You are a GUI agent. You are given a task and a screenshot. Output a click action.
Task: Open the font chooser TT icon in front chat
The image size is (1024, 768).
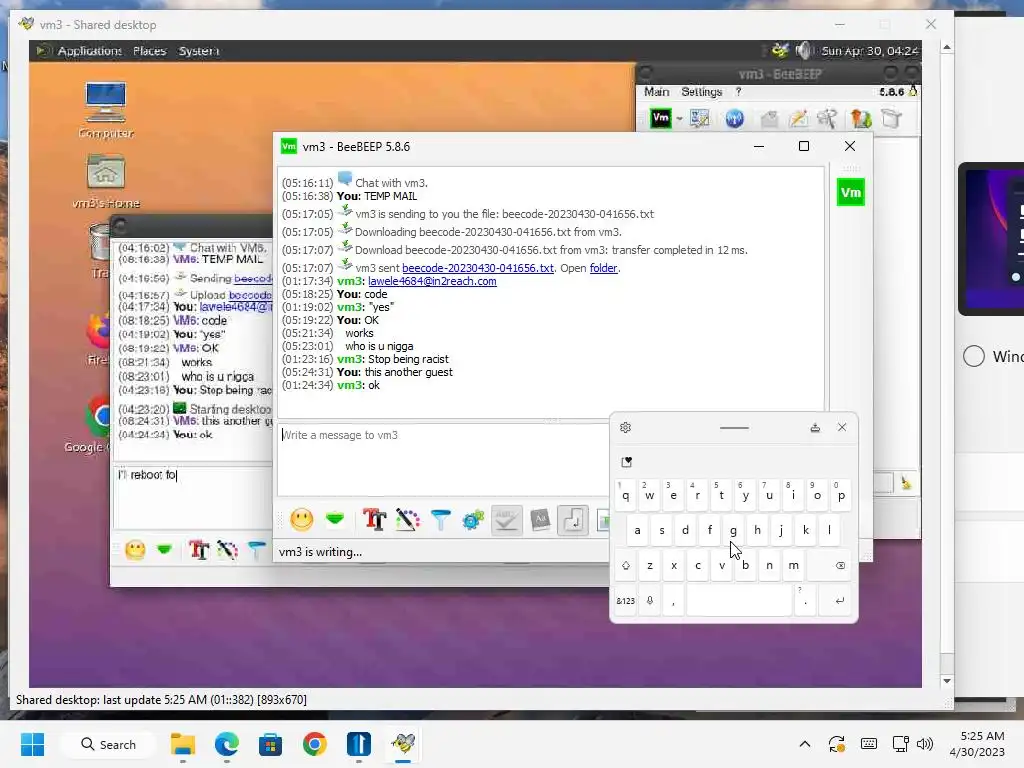[374, 520]
